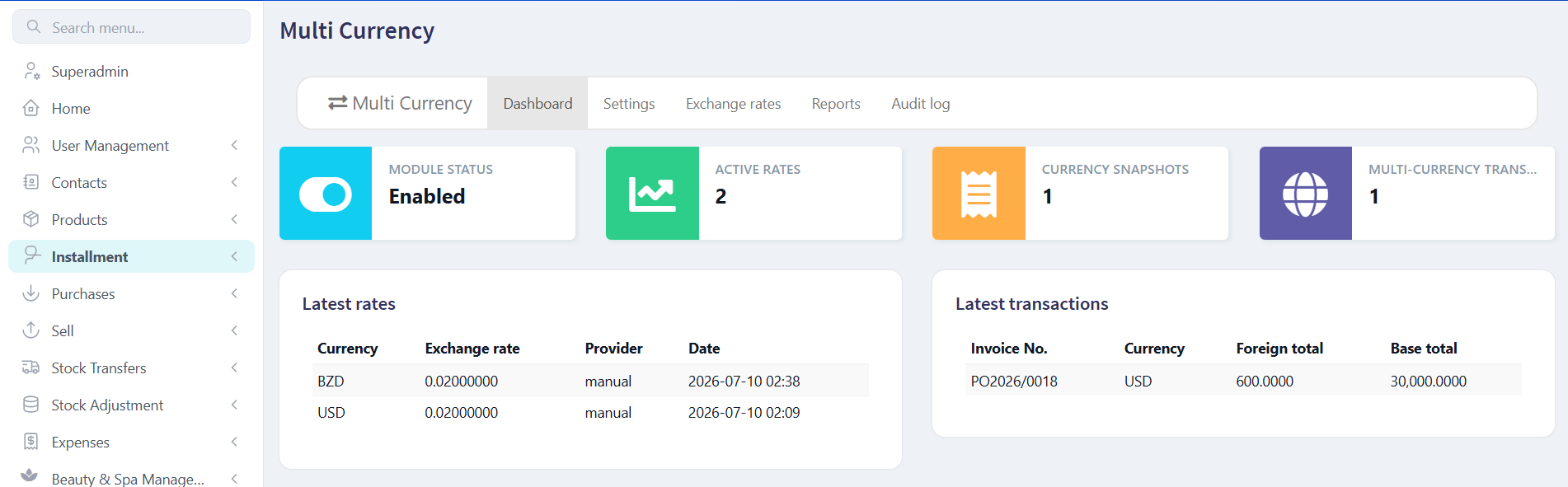The image size is (1568, 487).
Task: Go to Home in the sidebar
Action: coord(131,108)
